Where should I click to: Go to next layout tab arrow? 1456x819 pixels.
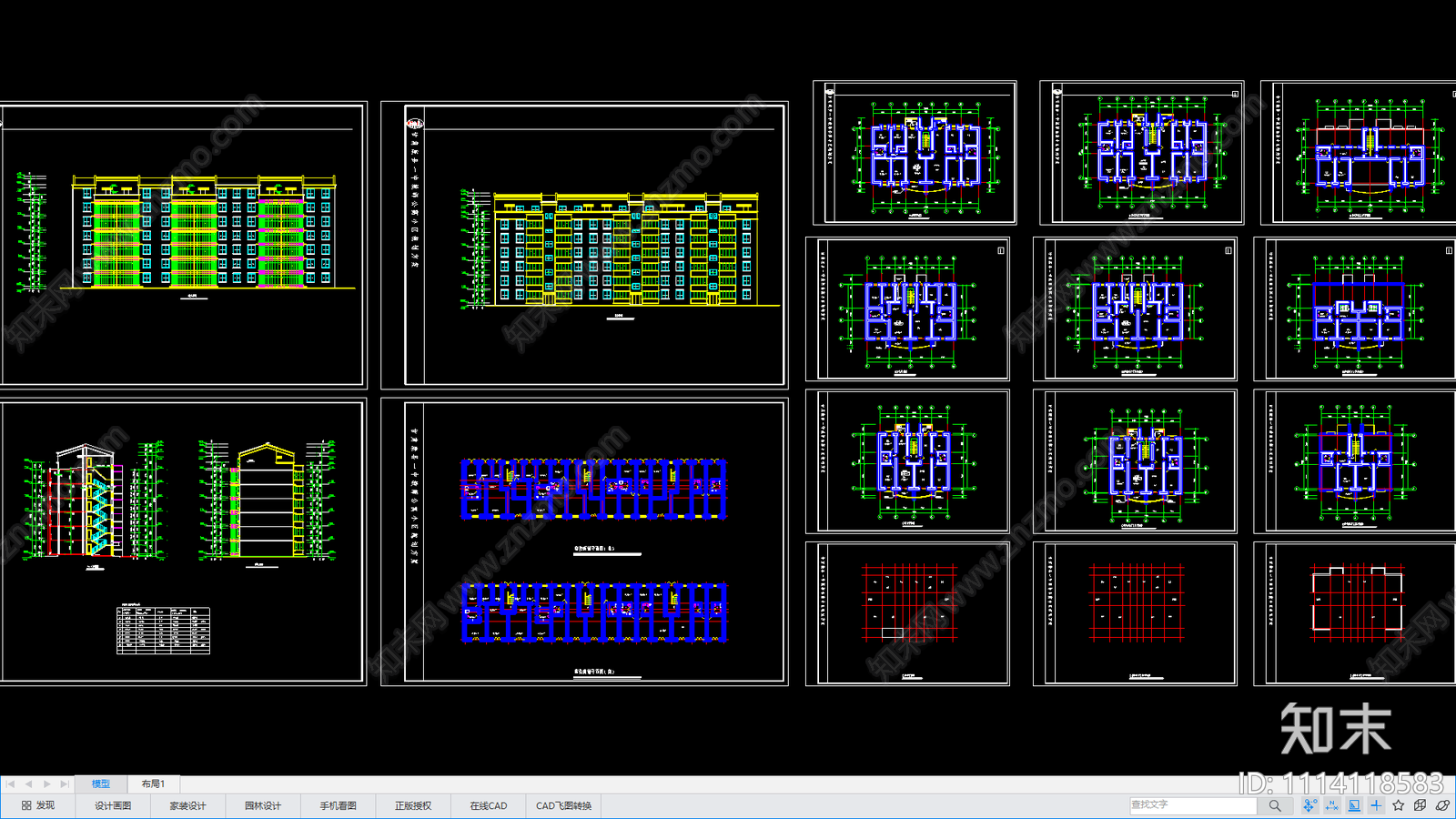pos(46,784)
